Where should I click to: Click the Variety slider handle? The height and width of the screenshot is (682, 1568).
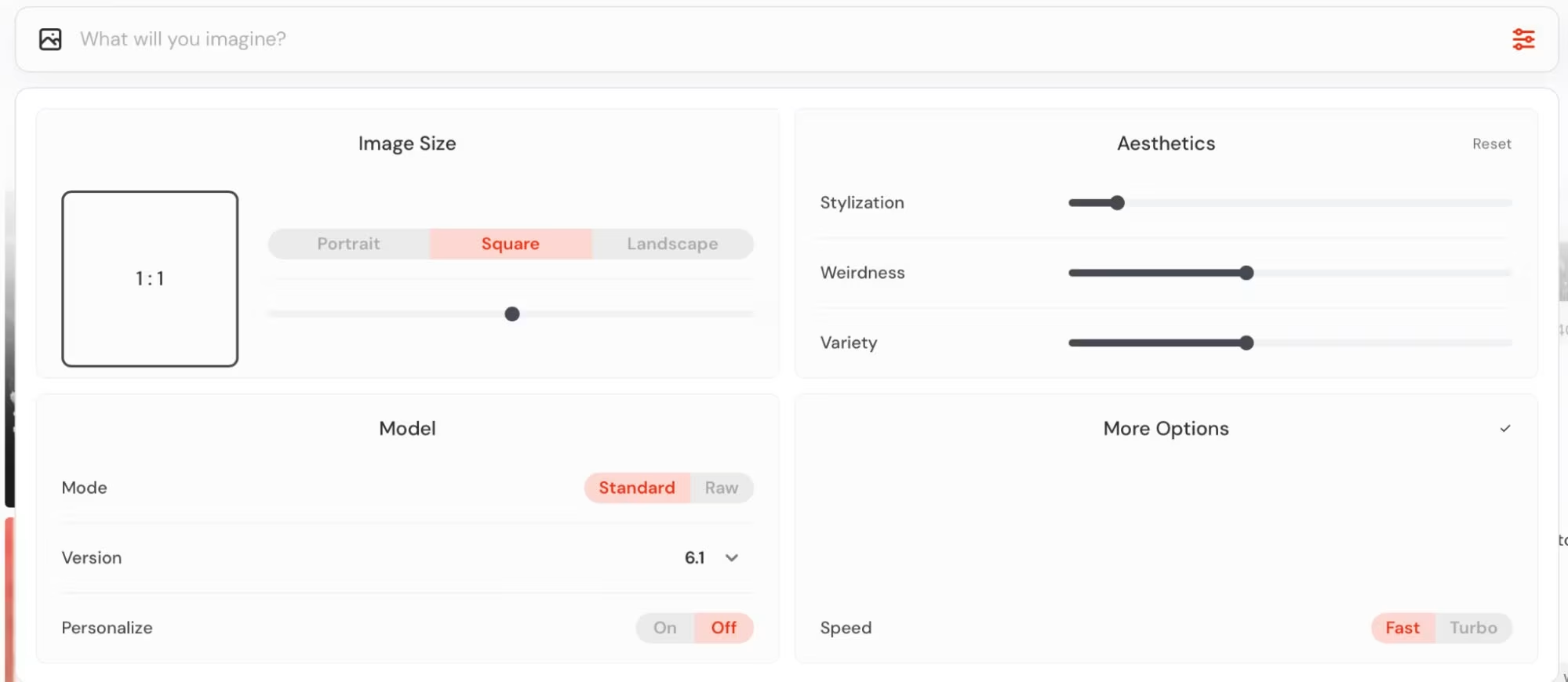pyautogui.click(x=1246, y=343)
